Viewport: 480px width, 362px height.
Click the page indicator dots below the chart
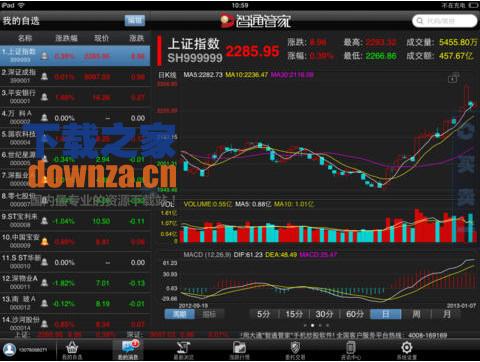(x=316, y=325)
